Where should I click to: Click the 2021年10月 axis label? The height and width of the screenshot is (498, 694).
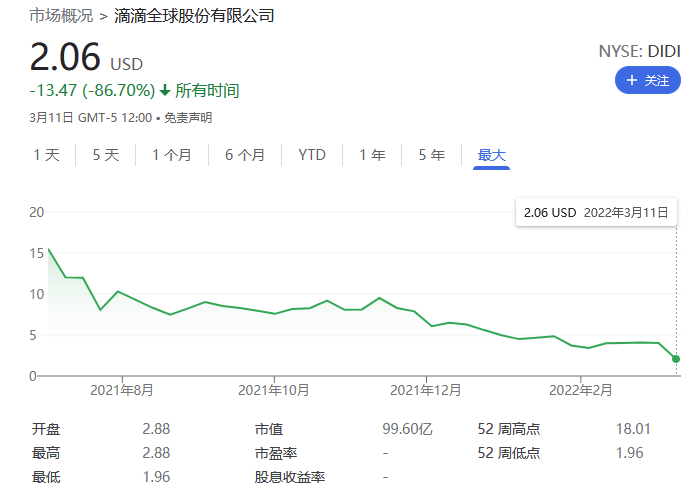pos(274,390)
